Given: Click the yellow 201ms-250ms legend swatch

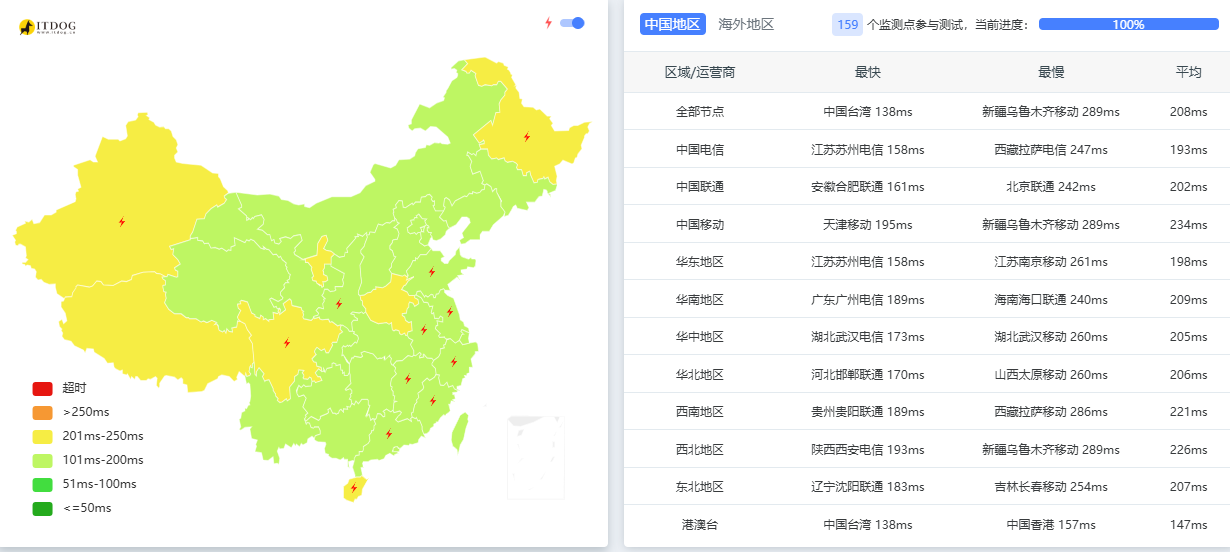Looking at the screenshot, I should point(42,436).
